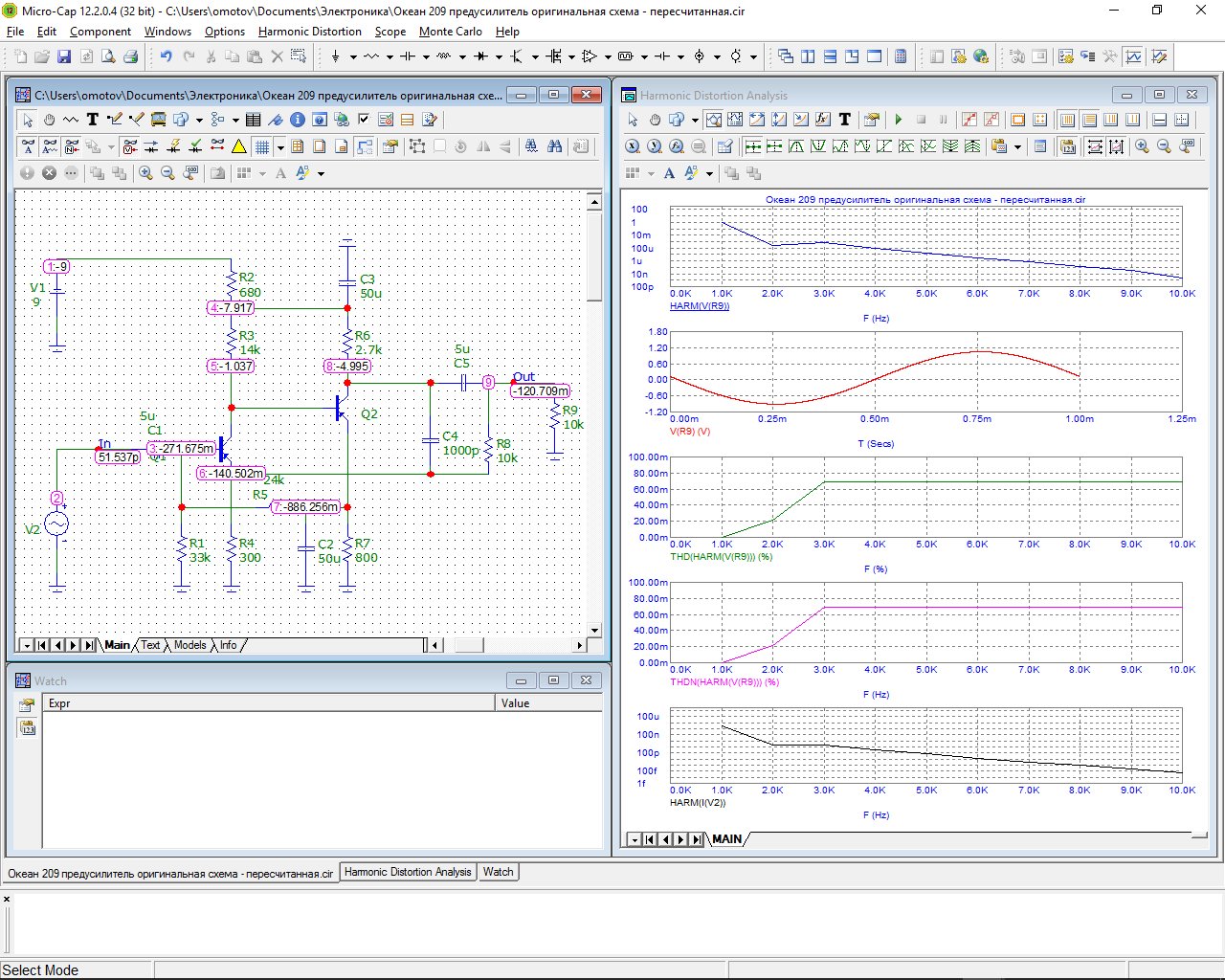Screen dimensions: 1225x980
Task: Select the Diode component tool
Action: pyautogui.click(x=480, y=56)
